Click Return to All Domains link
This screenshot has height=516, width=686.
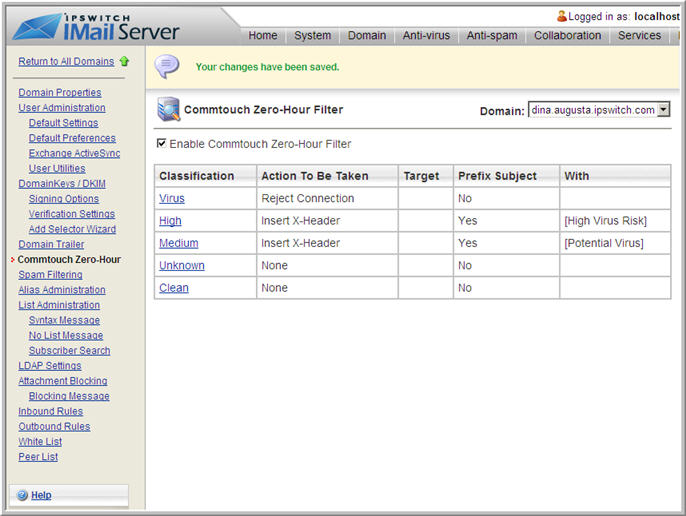pos(66,61)
